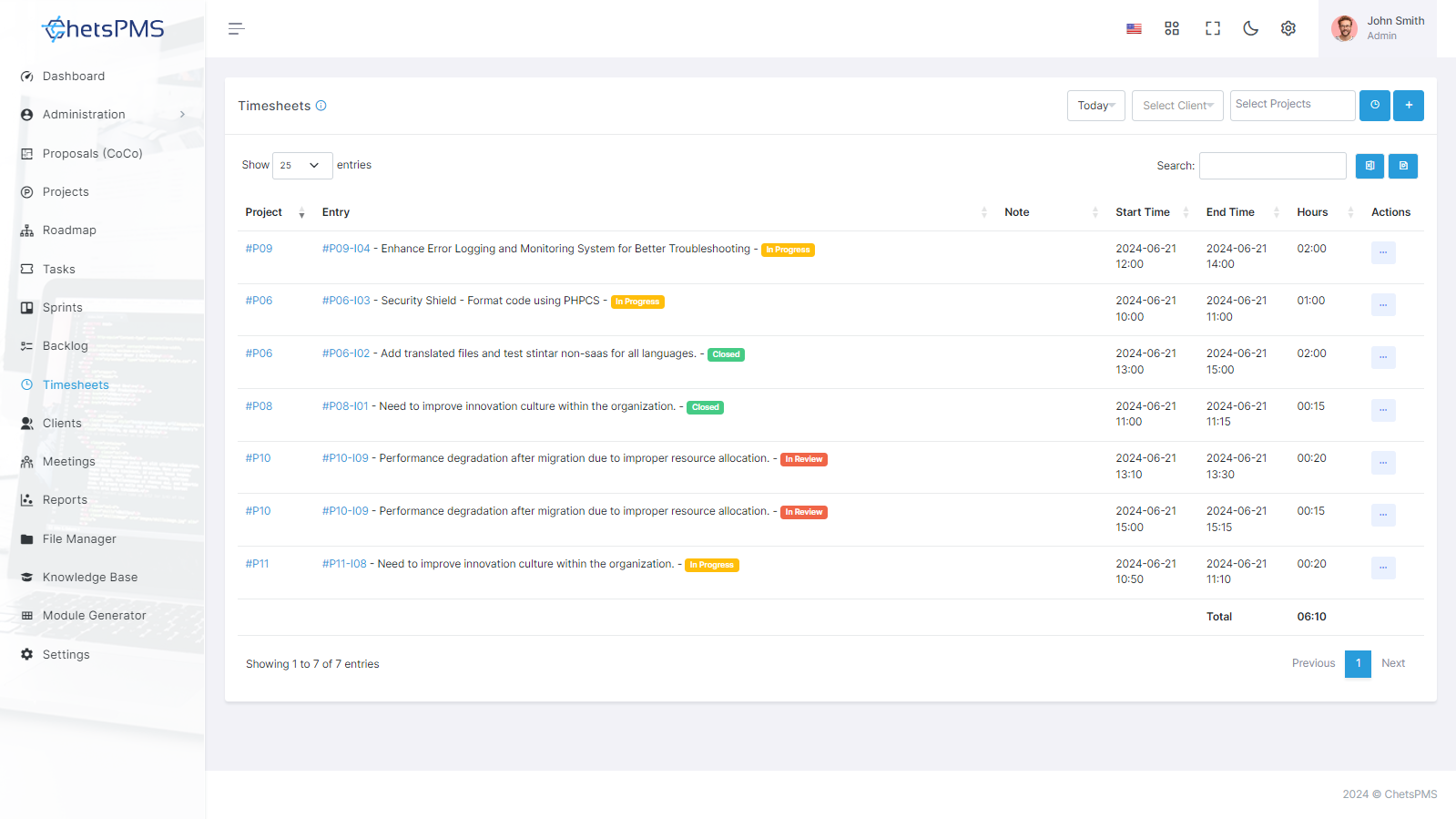The width and height of the screenshot is (1456, 819).
Task: Open entry link #P08-I01
Action: [x=345, y=406]
